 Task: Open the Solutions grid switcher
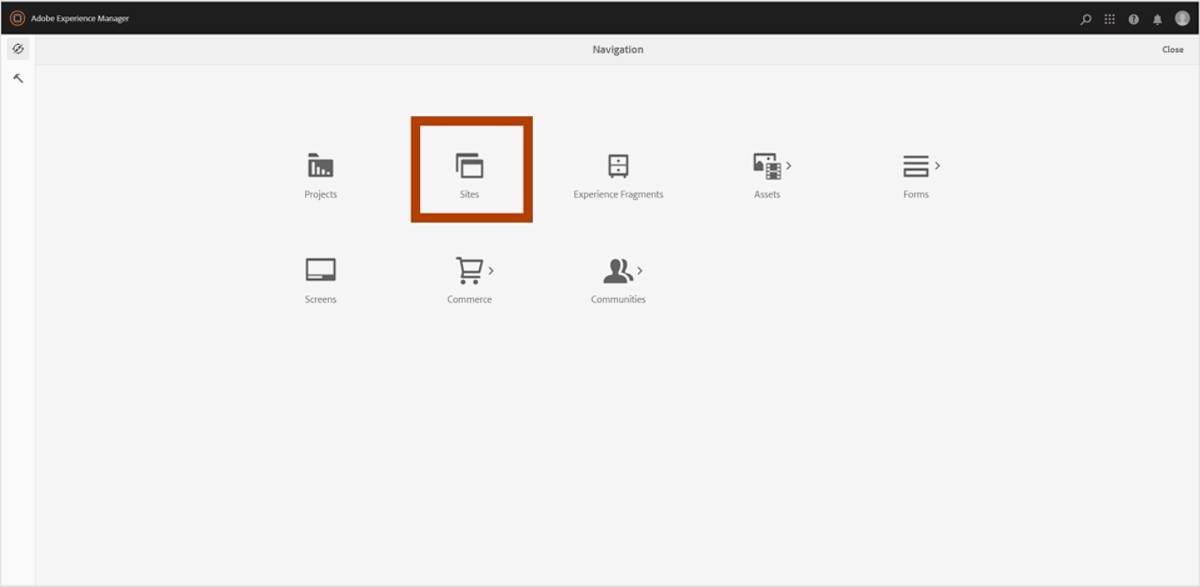click(1110, 19)
